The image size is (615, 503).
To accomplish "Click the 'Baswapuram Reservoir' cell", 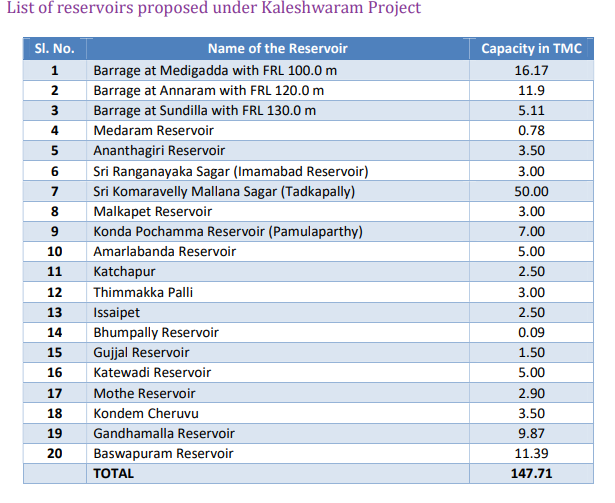I will [163, 453].
